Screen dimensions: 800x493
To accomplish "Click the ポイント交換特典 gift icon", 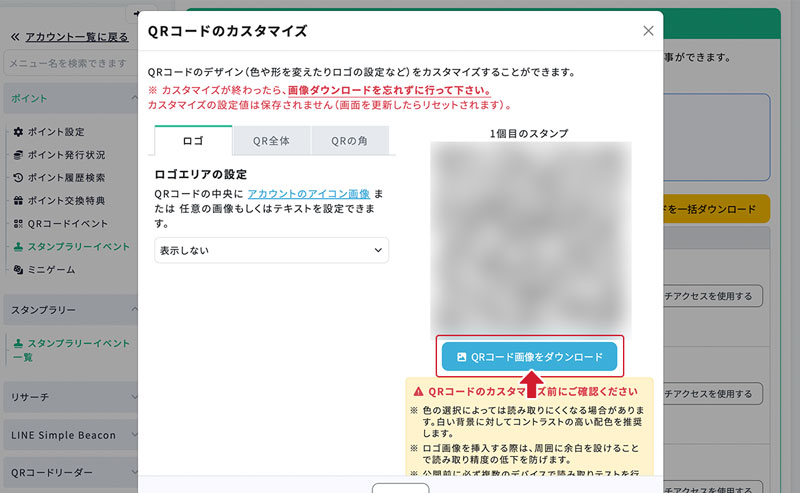I will pos(18,201).
